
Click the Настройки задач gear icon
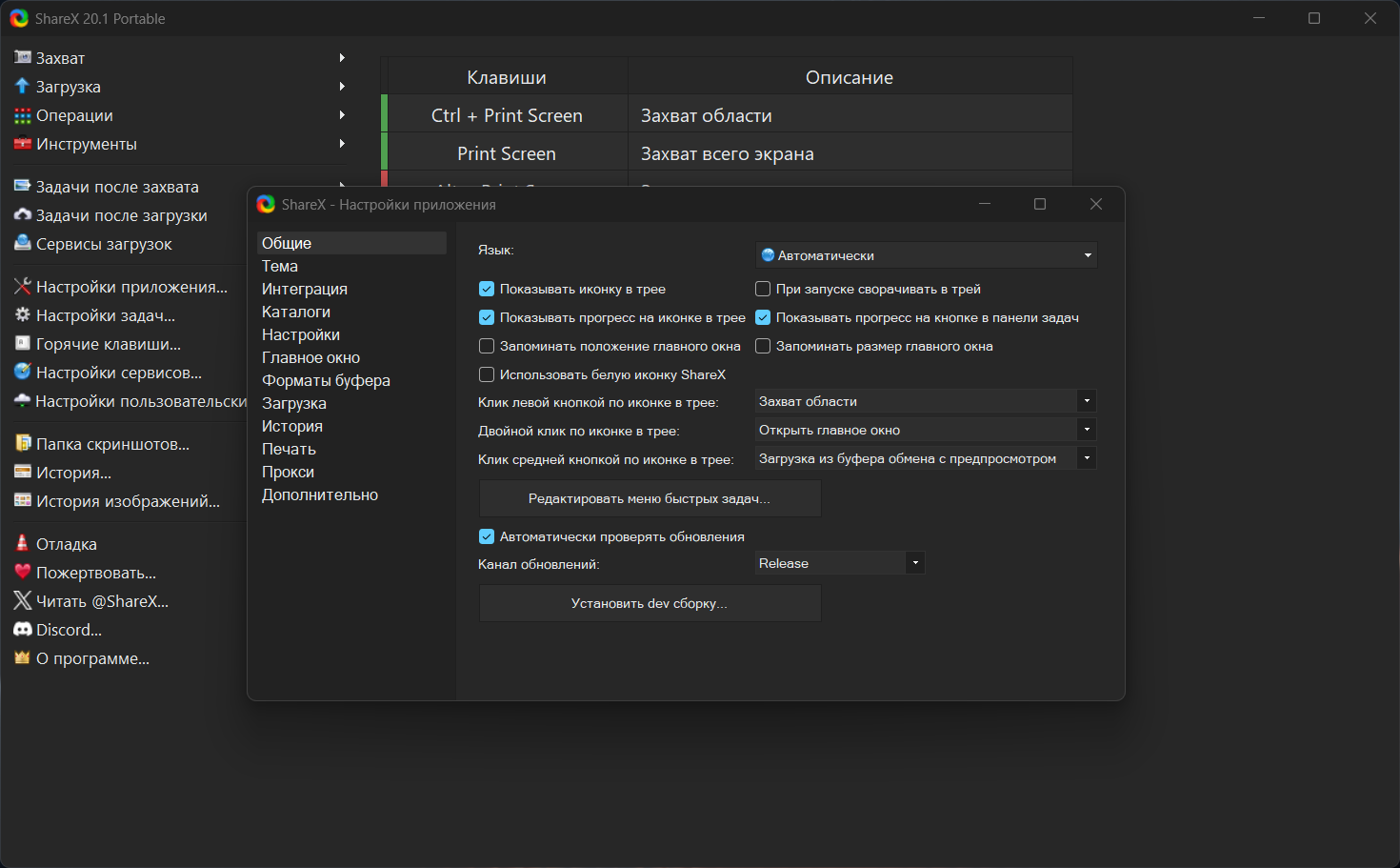[x=23, y=315]
